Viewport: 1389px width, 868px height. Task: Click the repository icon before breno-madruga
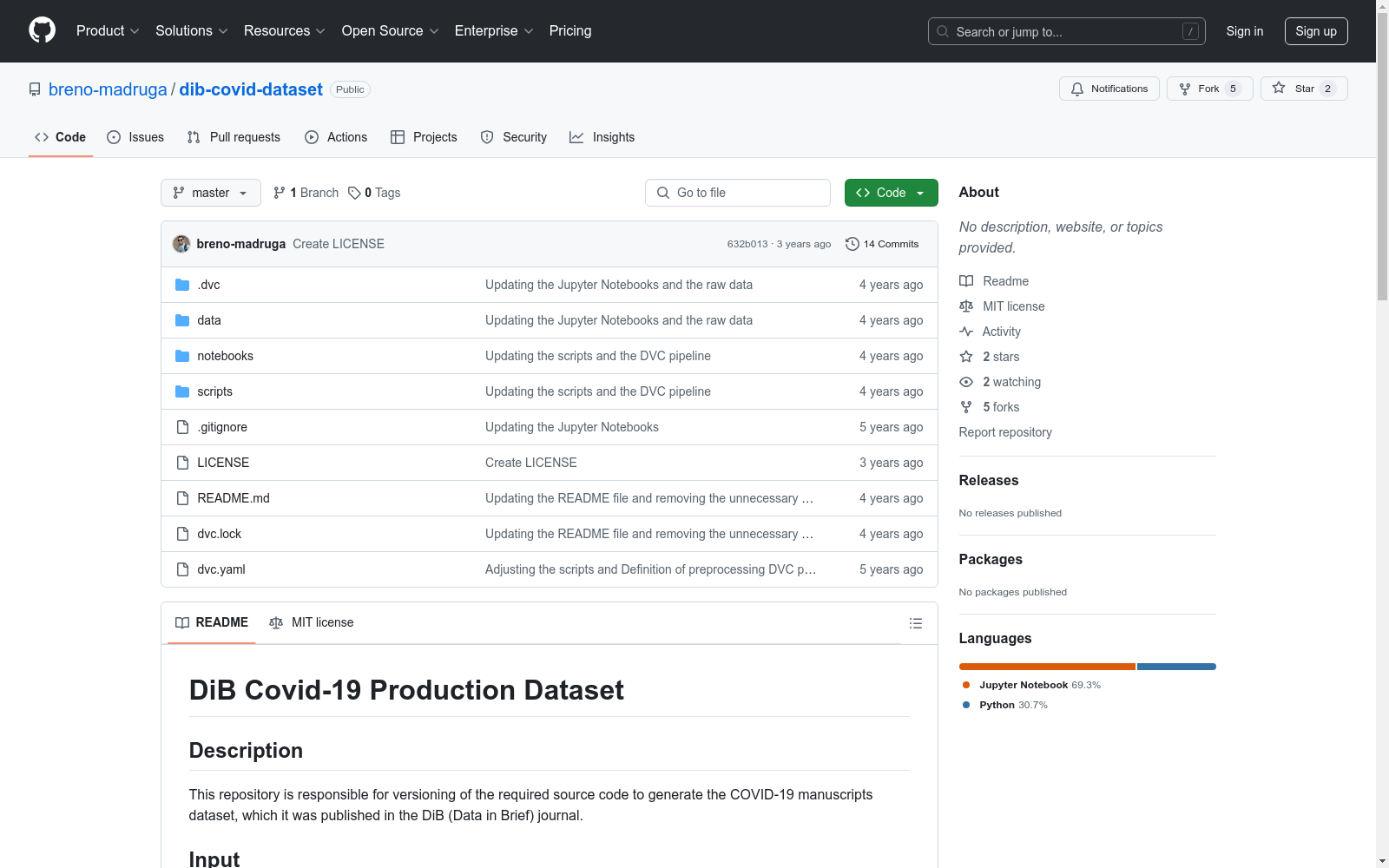35,89
